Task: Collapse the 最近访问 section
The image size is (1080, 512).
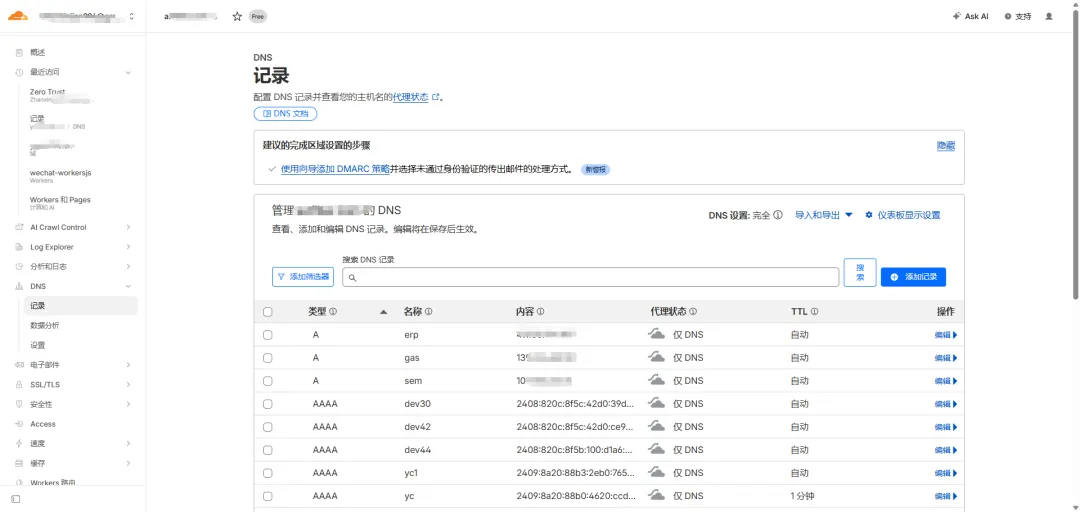Action: (x=128, y=72)
